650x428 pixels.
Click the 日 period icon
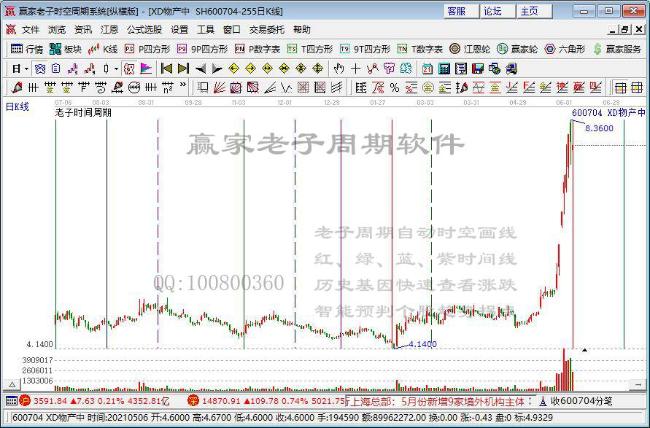pyautogui.click(x=16, y=69)
